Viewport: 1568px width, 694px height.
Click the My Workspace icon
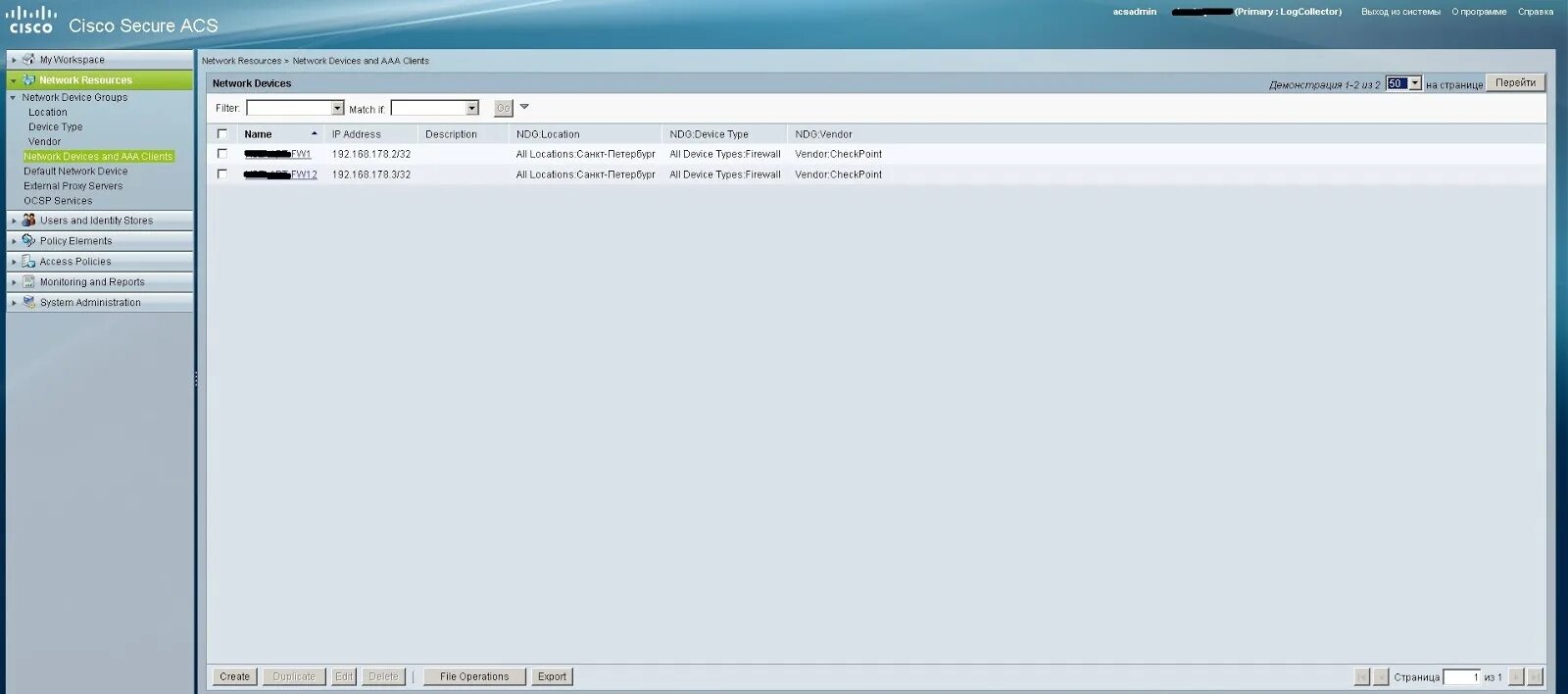(x=28, y=60)
